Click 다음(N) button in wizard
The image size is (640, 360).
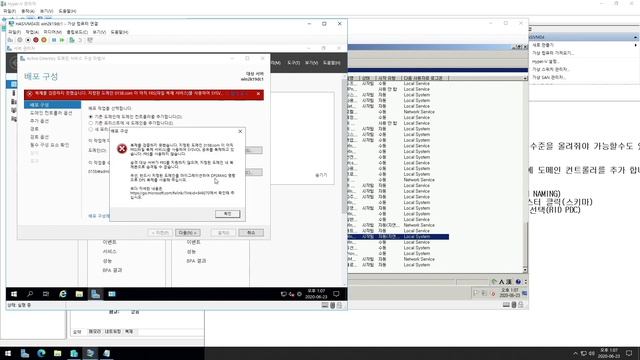coord(188,233)
